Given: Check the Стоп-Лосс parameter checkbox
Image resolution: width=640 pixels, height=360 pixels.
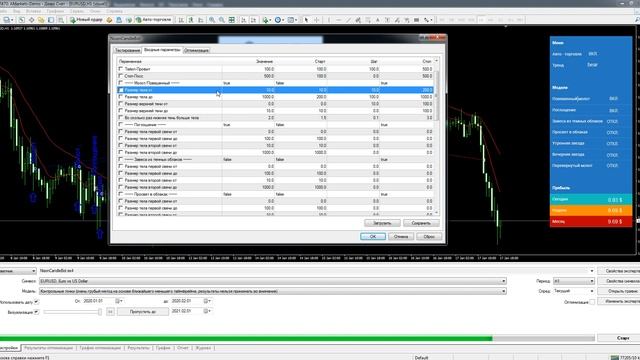Looking at the screenshot, I should tap(120, 76).
